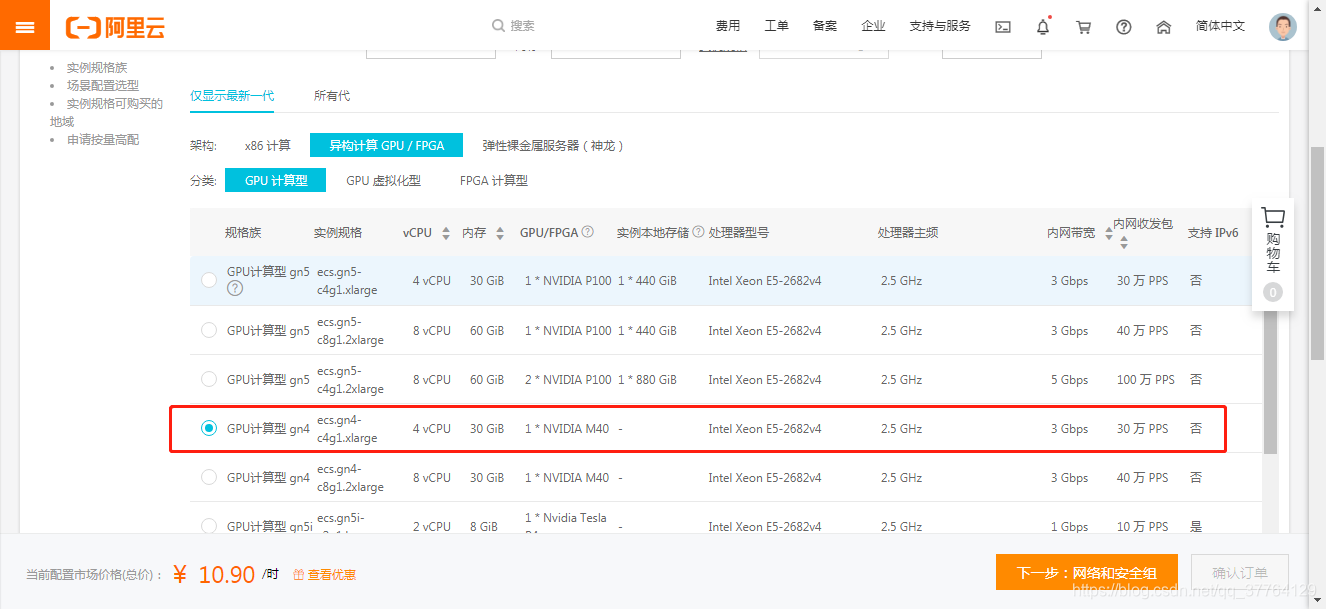1326x609 pixels.
Task: Open the 简体中文 language selector
Action: pos(1221,26)
